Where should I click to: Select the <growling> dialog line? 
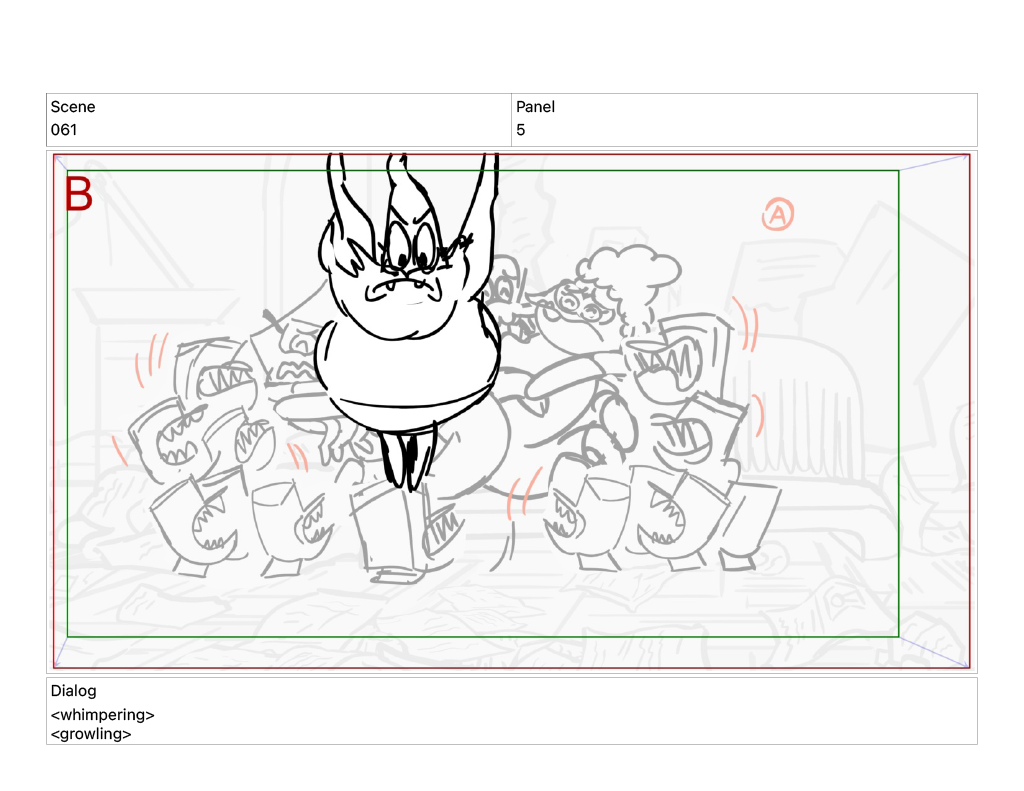pyautogui.click(x=91, y=734)
